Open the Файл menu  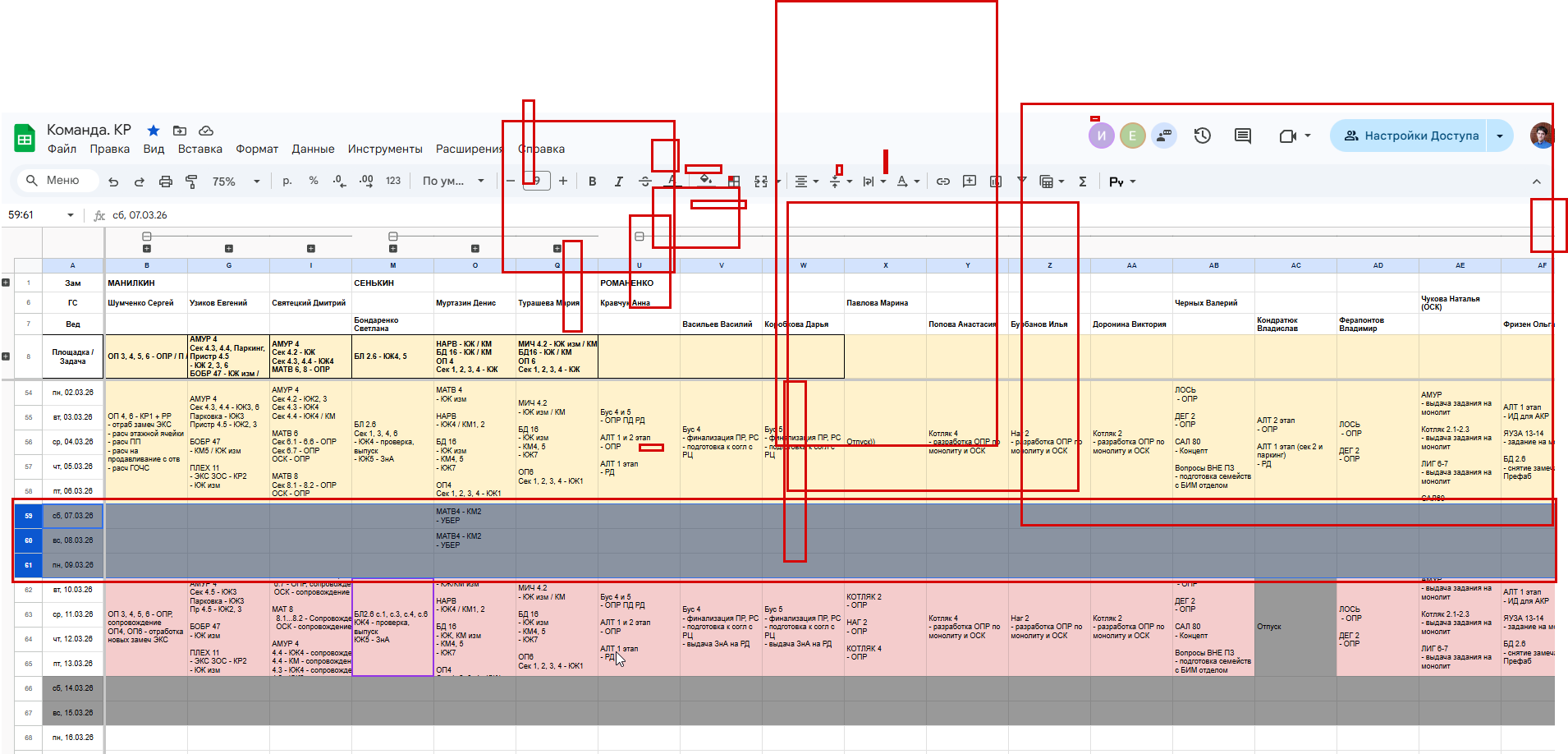click(x=62, y=149)
